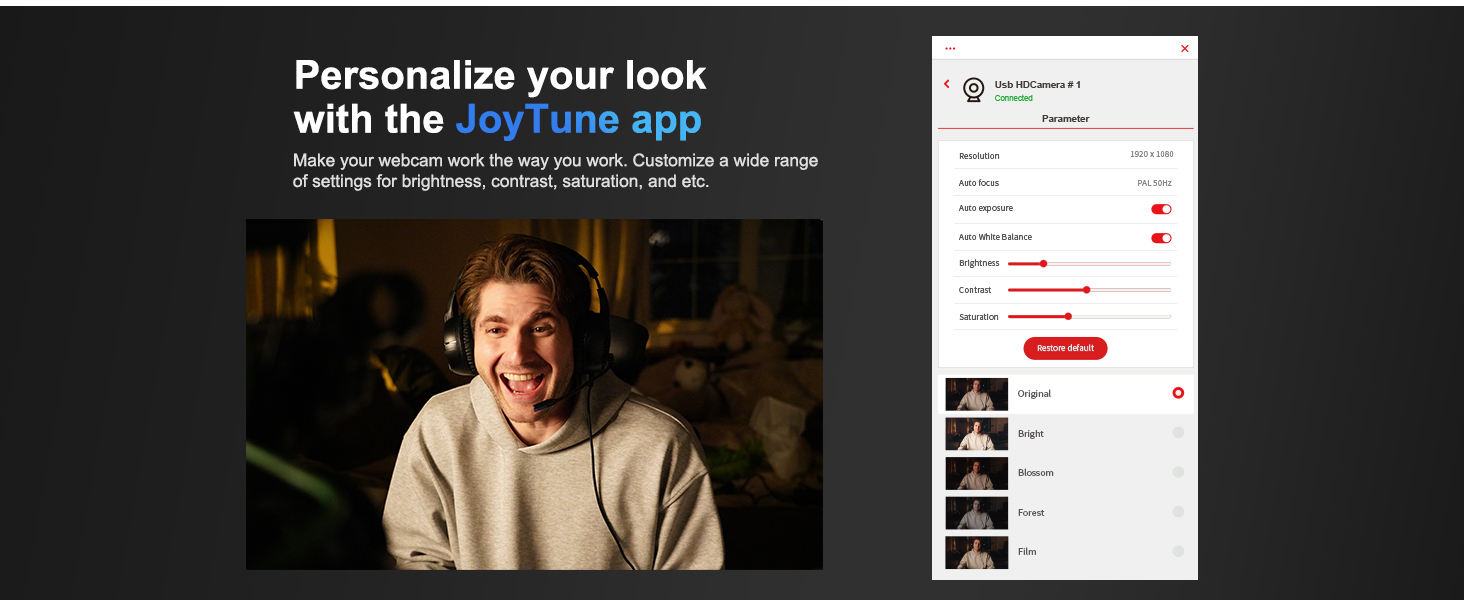This screenshot has height=600, width=1464.
Task: Click the large webcam preview photo
Action: point(534,394)
